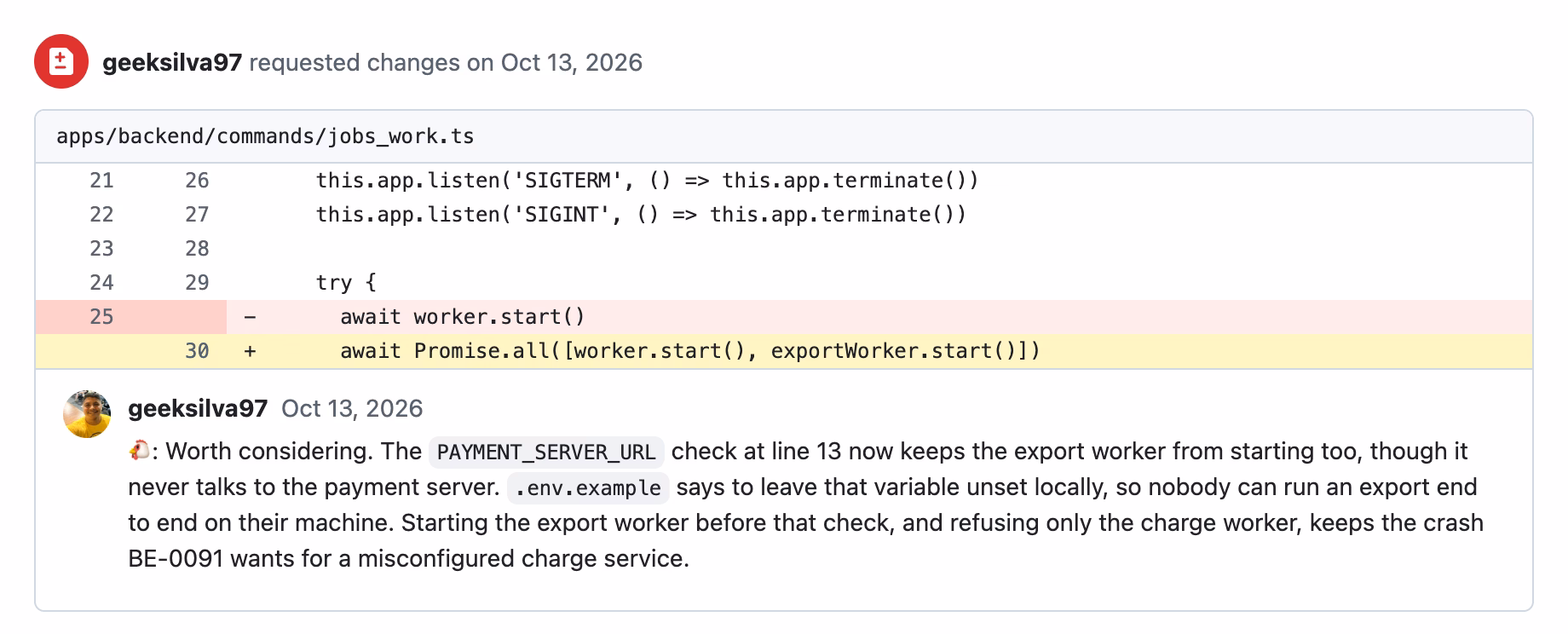Click the SIGINT listener code line
The width and height of the screenshot is (1568, 634).
point(642,215)
